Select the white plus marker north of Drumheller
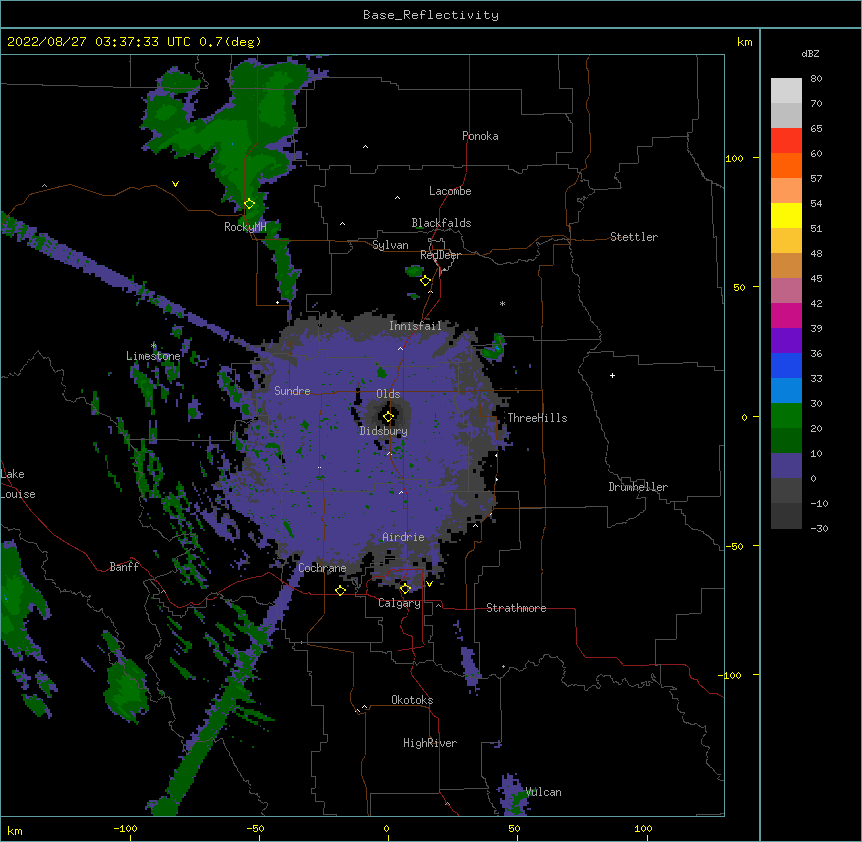 [612, 375]
